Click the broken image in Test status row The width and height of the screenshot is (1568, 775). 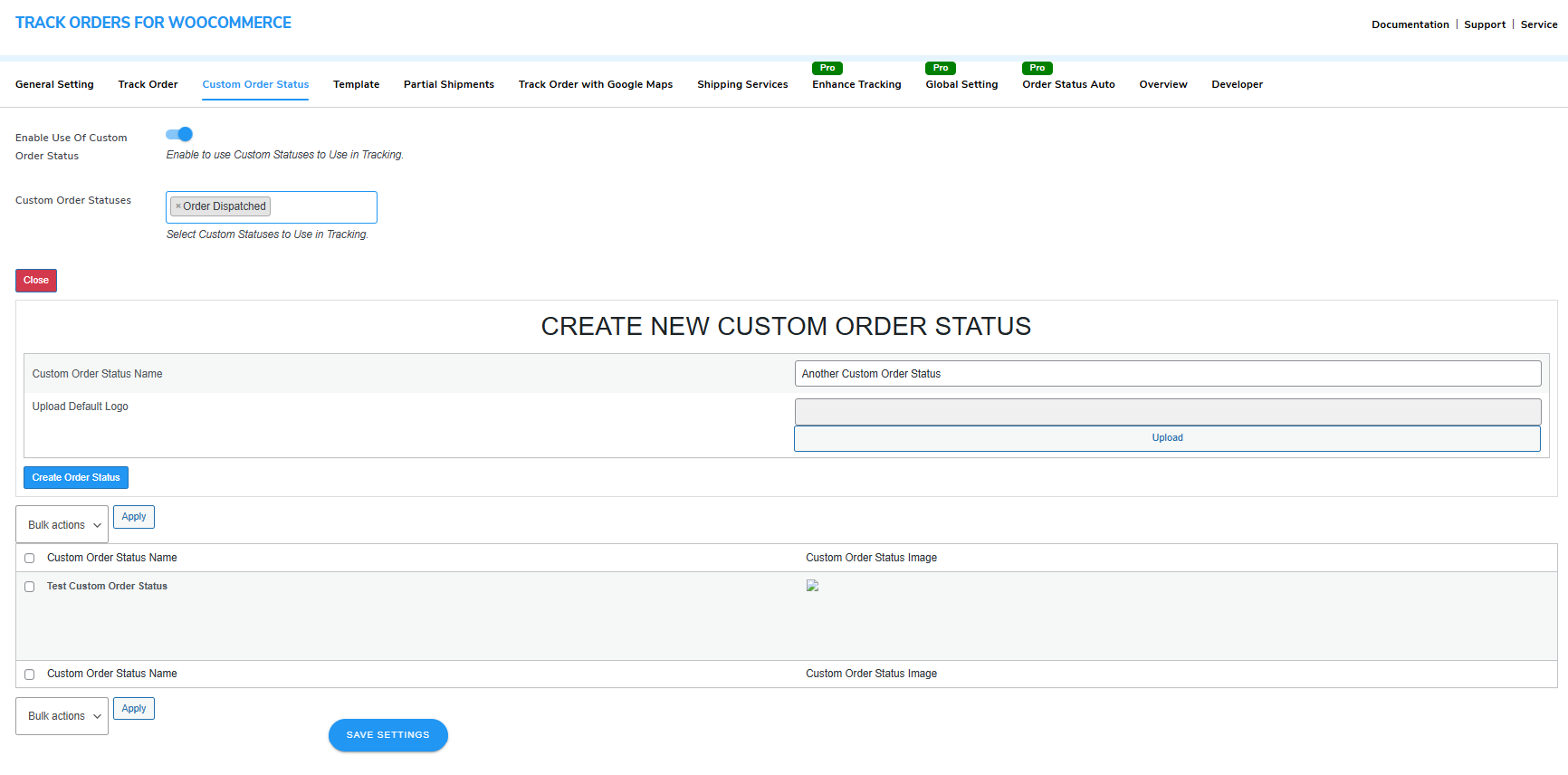[812, 586]
